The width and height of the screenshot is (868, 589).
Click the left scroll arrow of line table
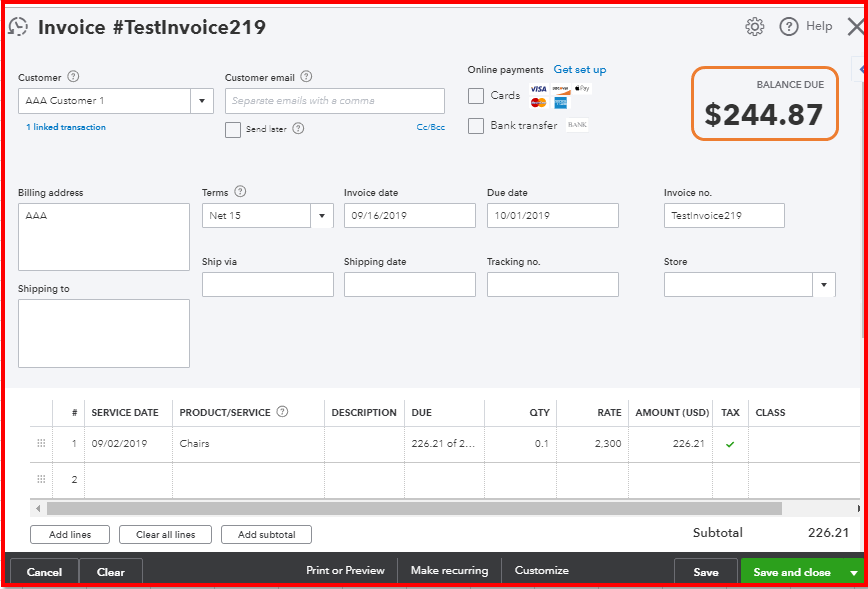click(x=38, y=509)
